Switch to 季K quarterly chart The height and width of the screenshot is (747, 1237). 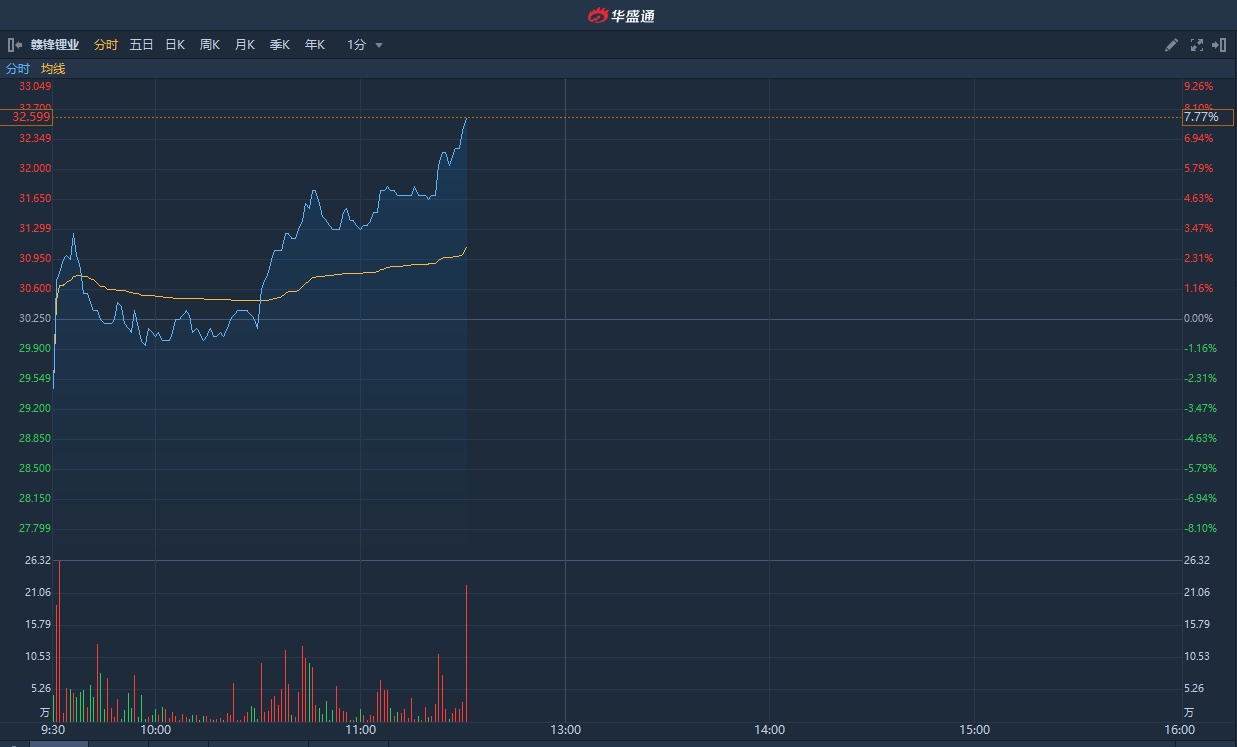(x=279, y=45)
